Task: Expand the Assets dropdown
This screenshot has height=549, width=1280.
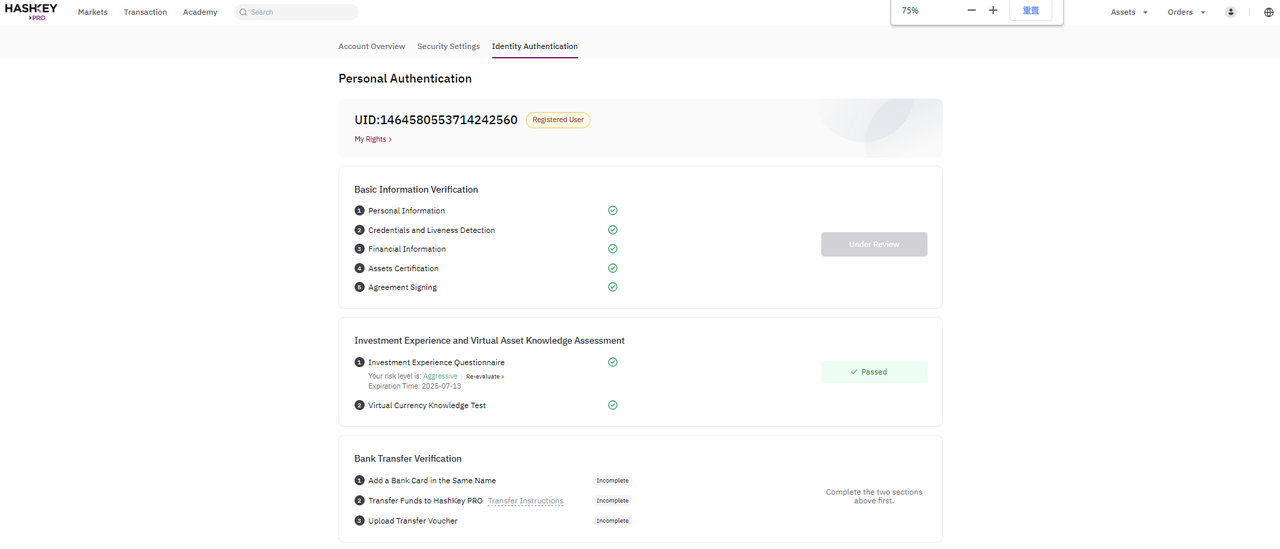Action: point(1129,12)
